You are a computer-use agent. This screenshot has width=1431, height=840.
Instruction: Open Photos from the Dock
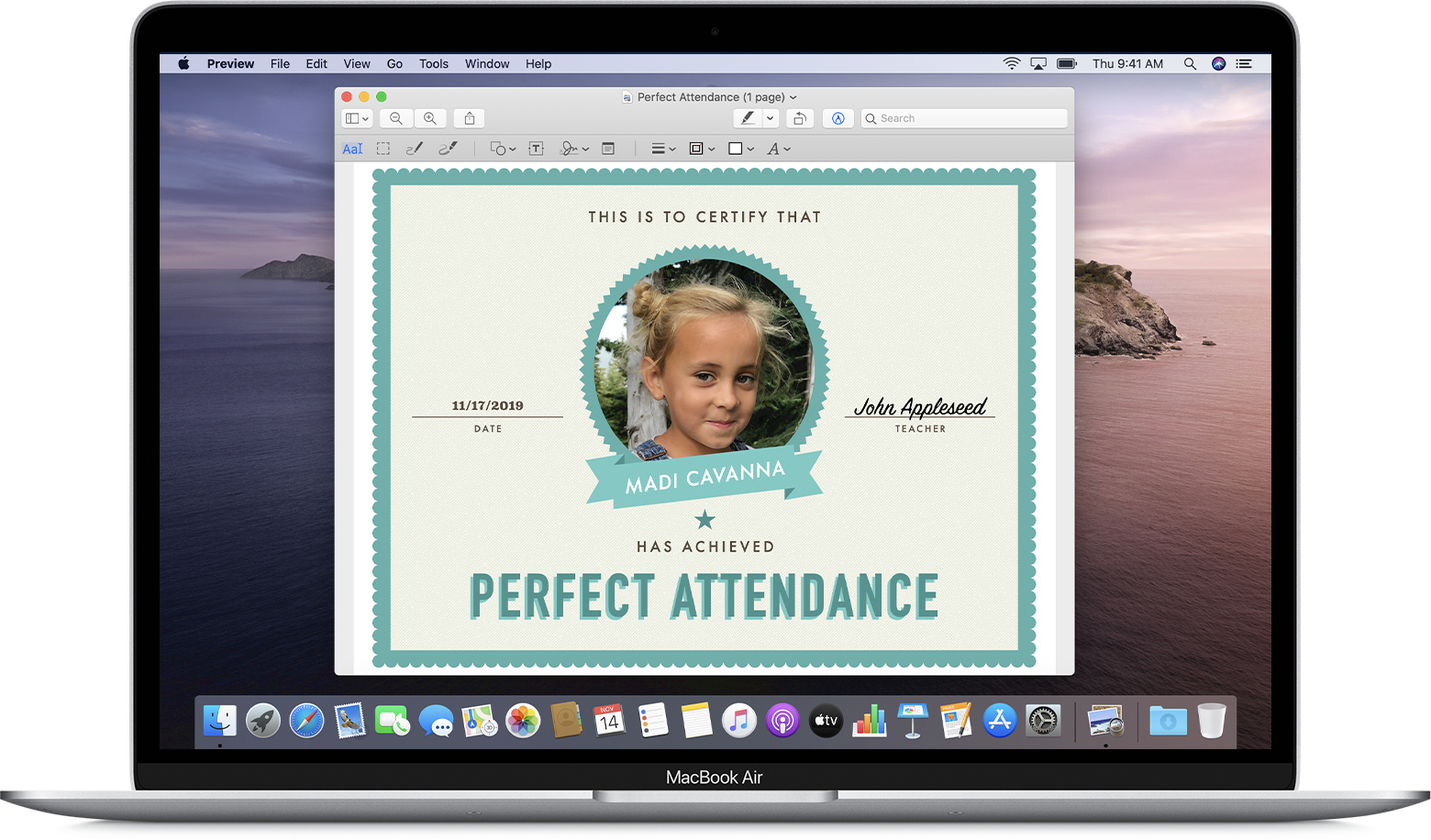click(523, 721)
